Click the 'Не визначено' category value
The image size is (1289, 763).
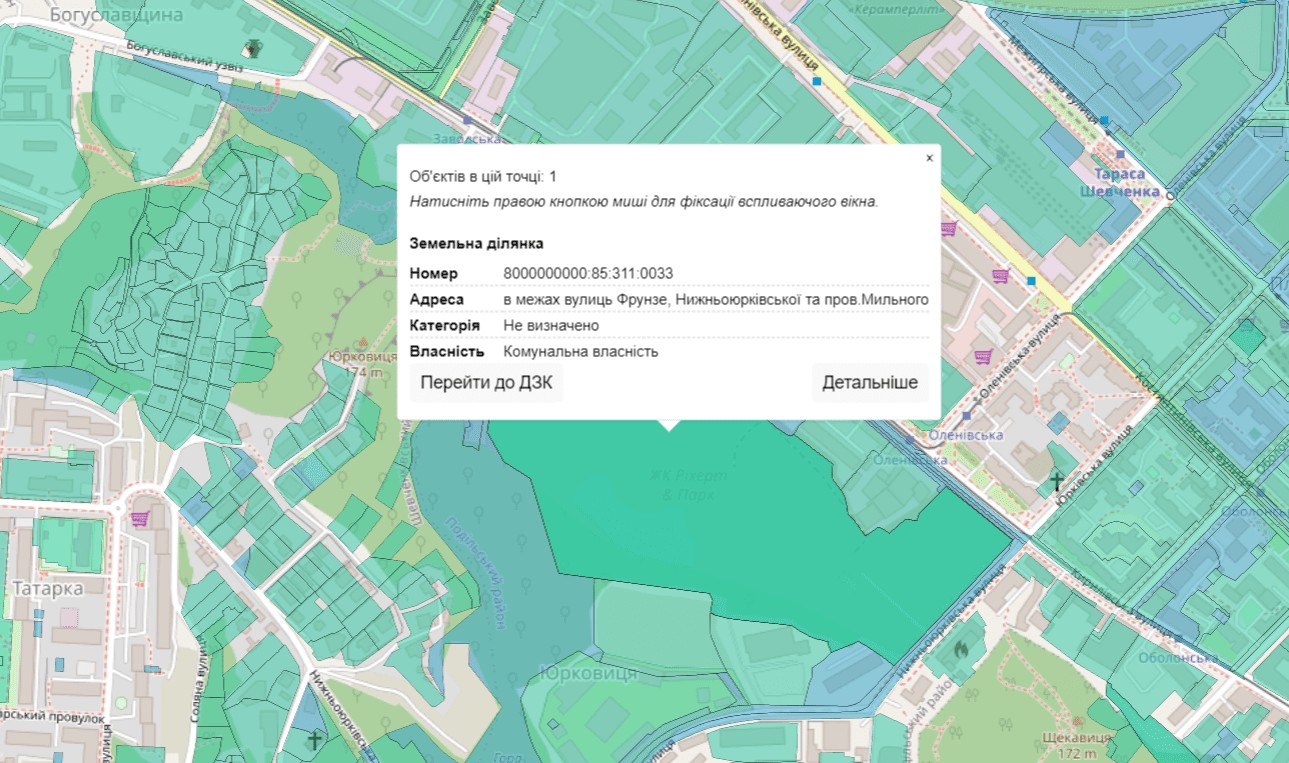point(551,326)
